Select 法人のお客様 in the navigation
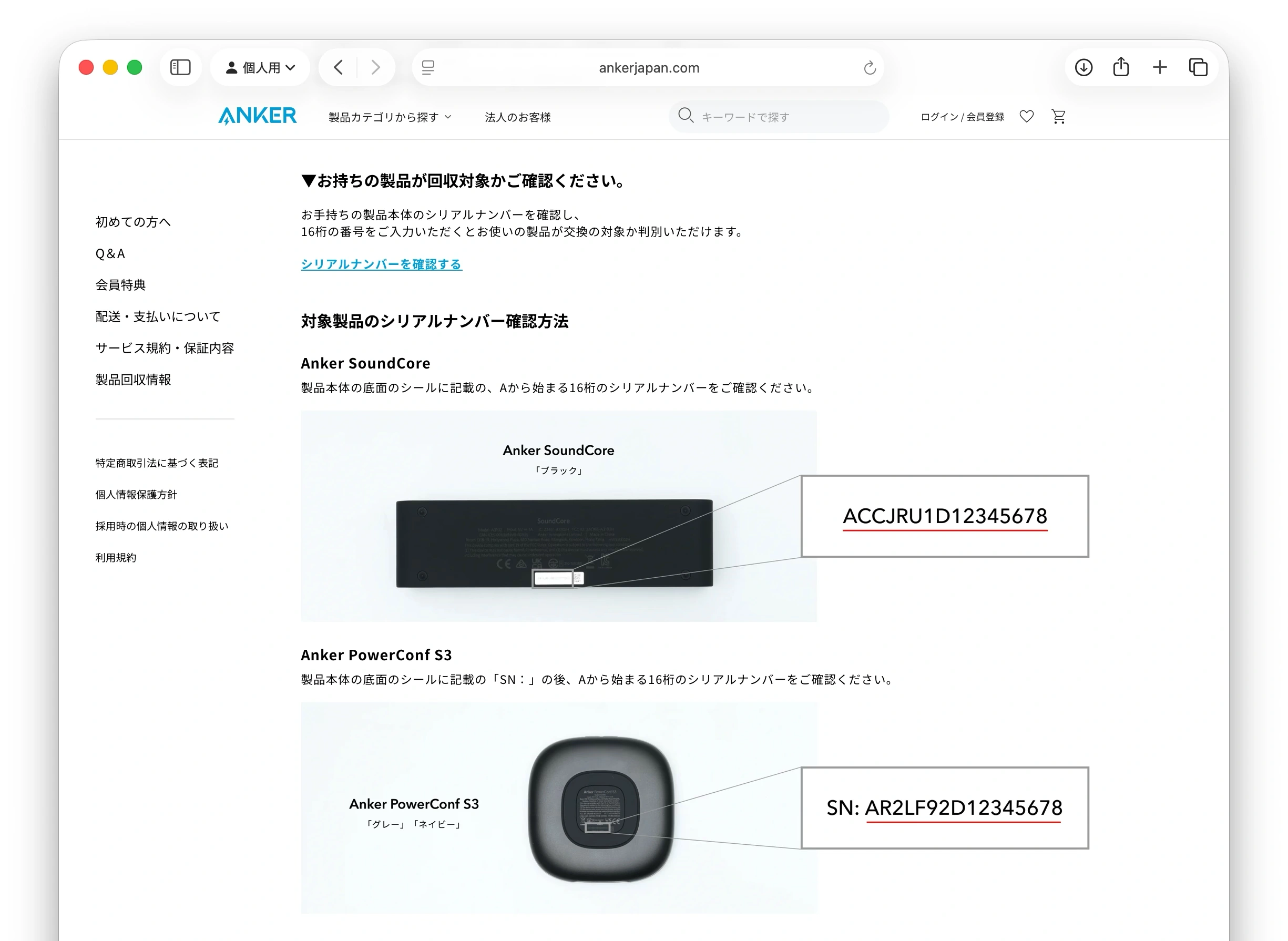 [x=518, y=117]
